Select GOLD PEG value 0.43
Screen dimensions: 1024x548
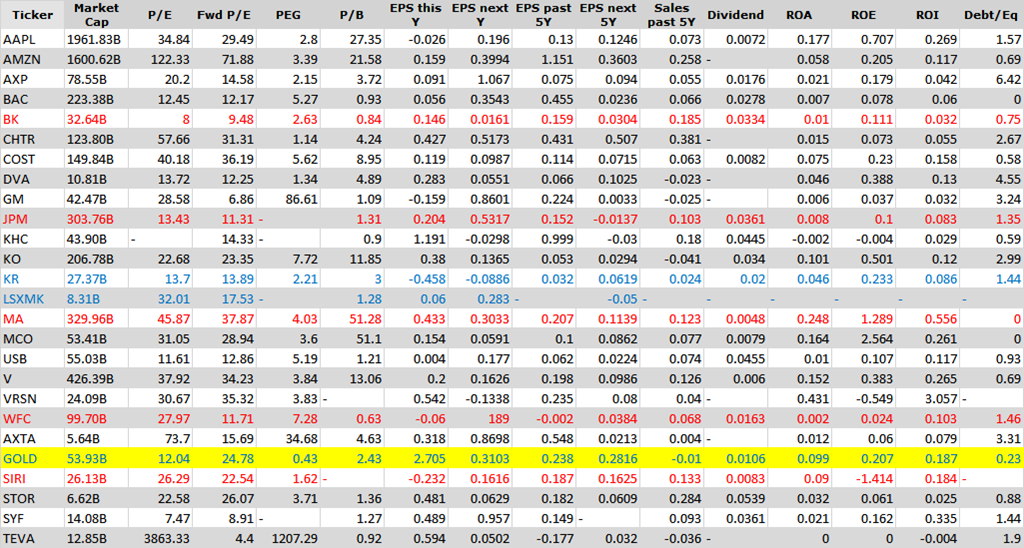pos(306,459)
